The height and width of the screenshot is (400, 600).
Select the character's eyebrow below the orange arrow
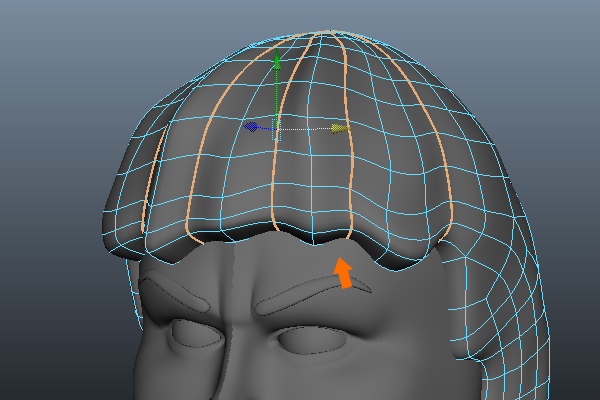pyautogui.click(x=312, y=297)
